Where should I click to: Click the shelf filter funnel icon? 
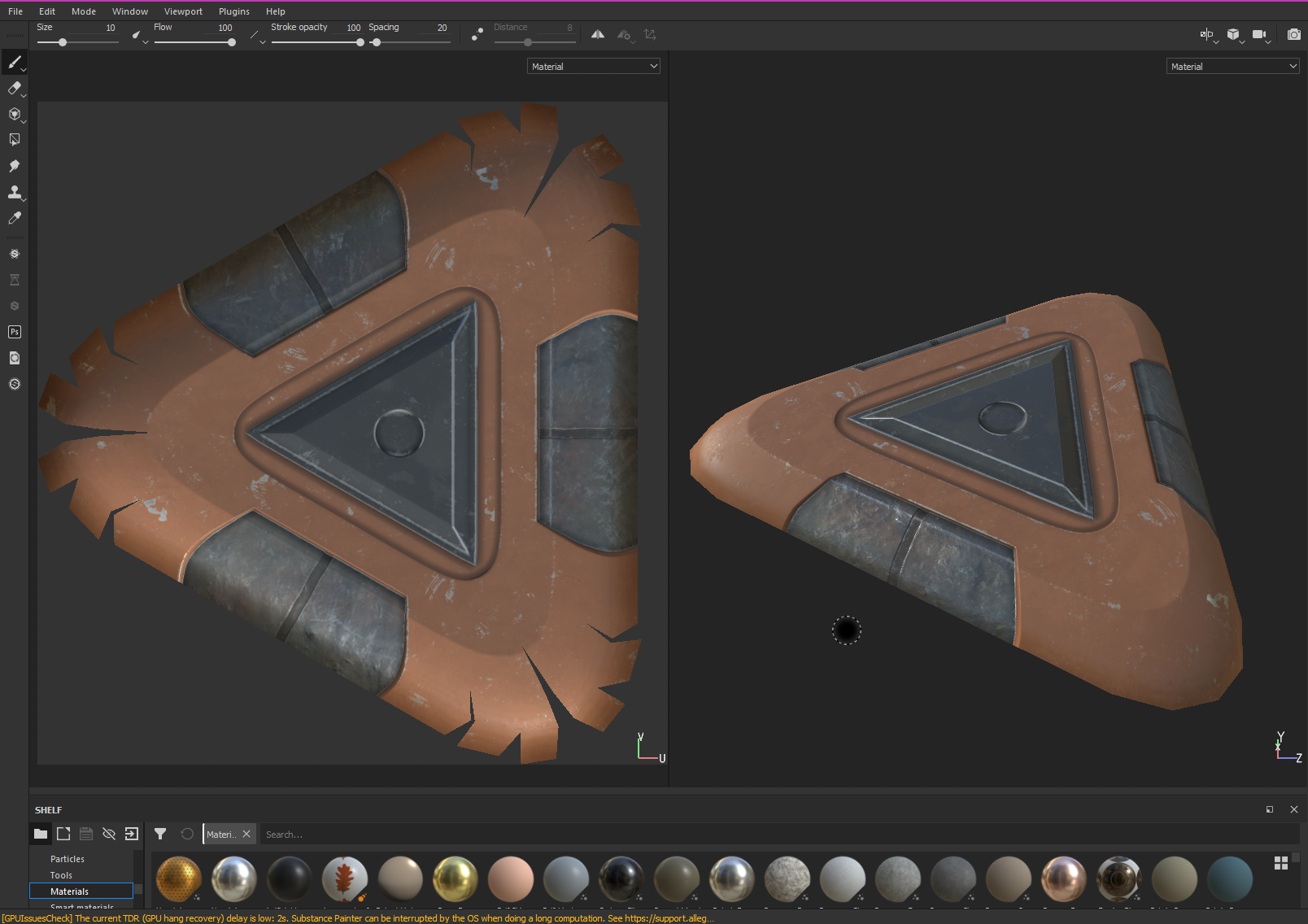coord(160,834)
